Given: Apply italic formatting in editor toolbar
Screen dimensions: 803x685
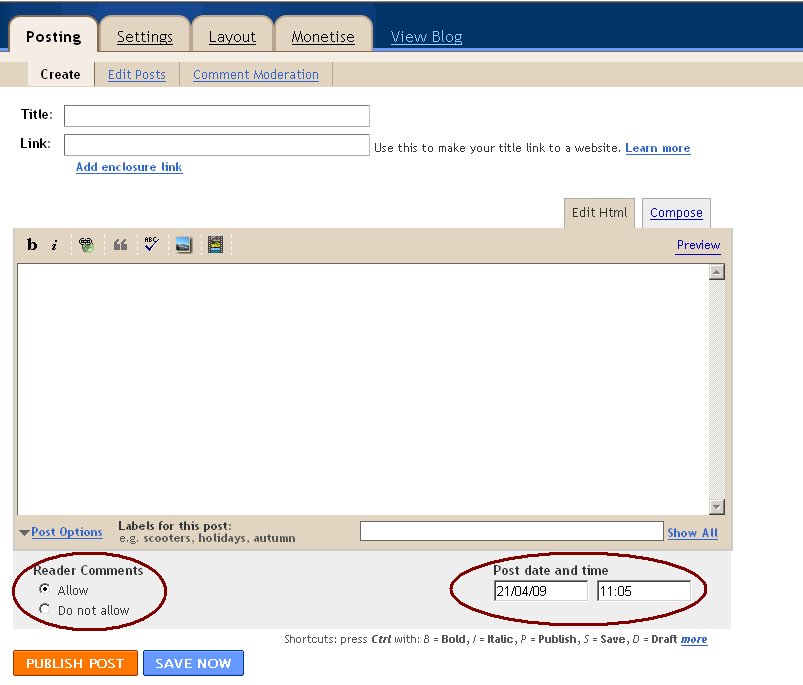Looking at the screenshot, I should pyautogui.click(x=54, y=245).
